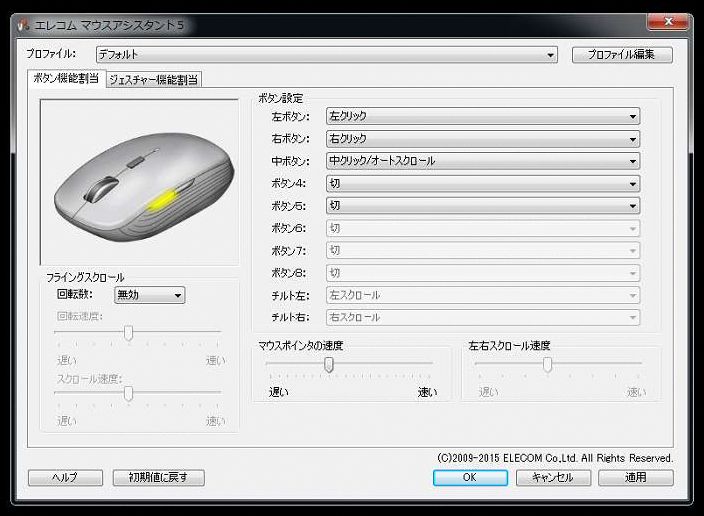Expand the ボタン4 dropdown

(x=483, y=183)
